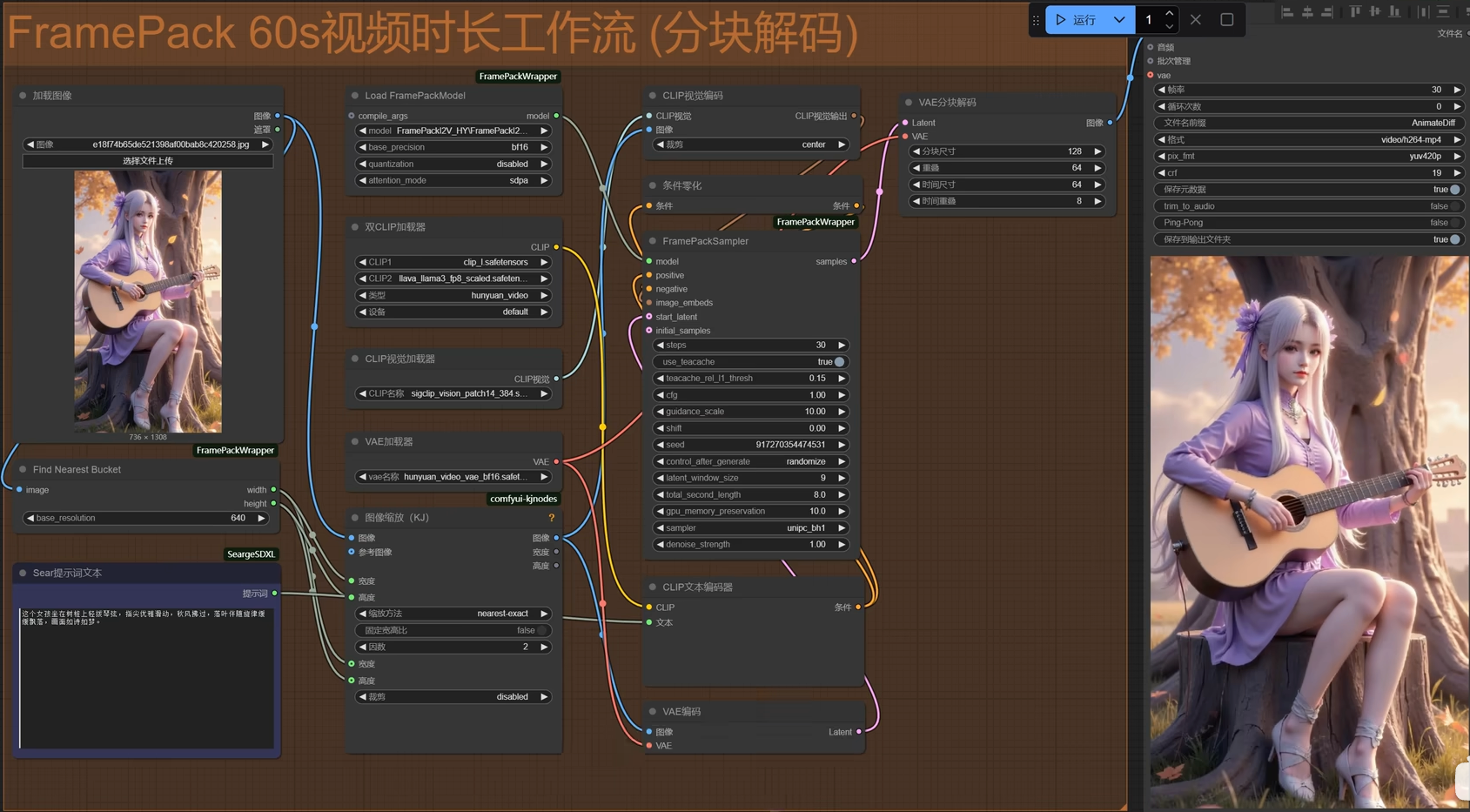Click the align top edges icon
The image size is (1470, 812).
click(1355, 12)
